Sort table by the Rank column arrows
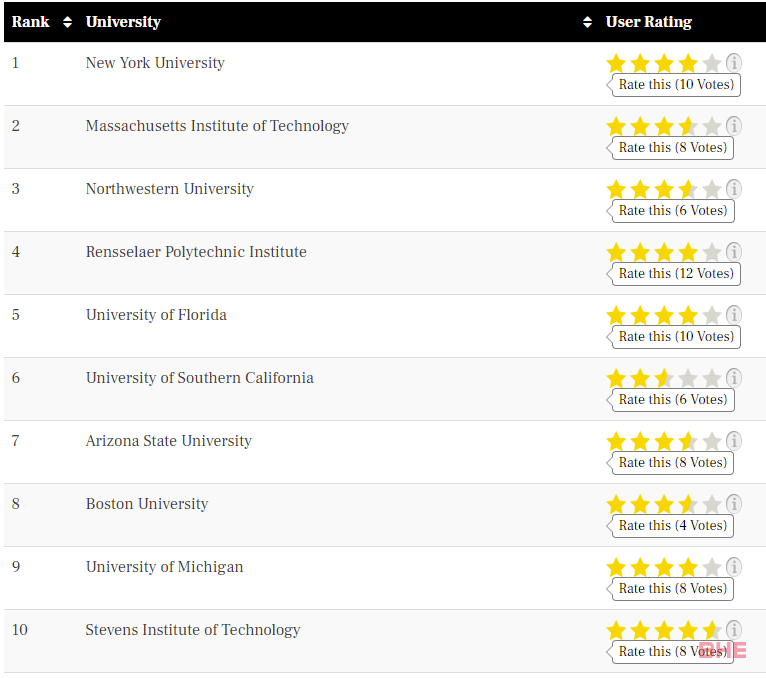The height and width of the screenshot is (678, 766). coord(67,22)
